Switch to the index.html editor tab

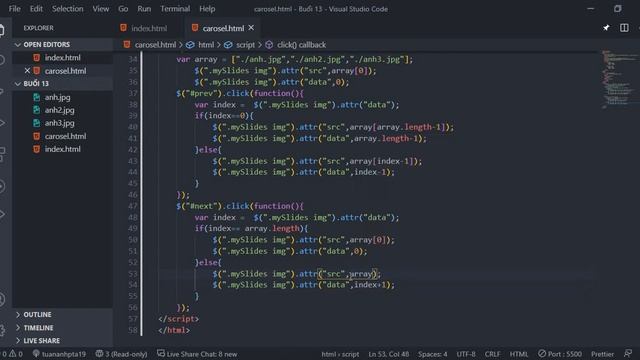149,28
